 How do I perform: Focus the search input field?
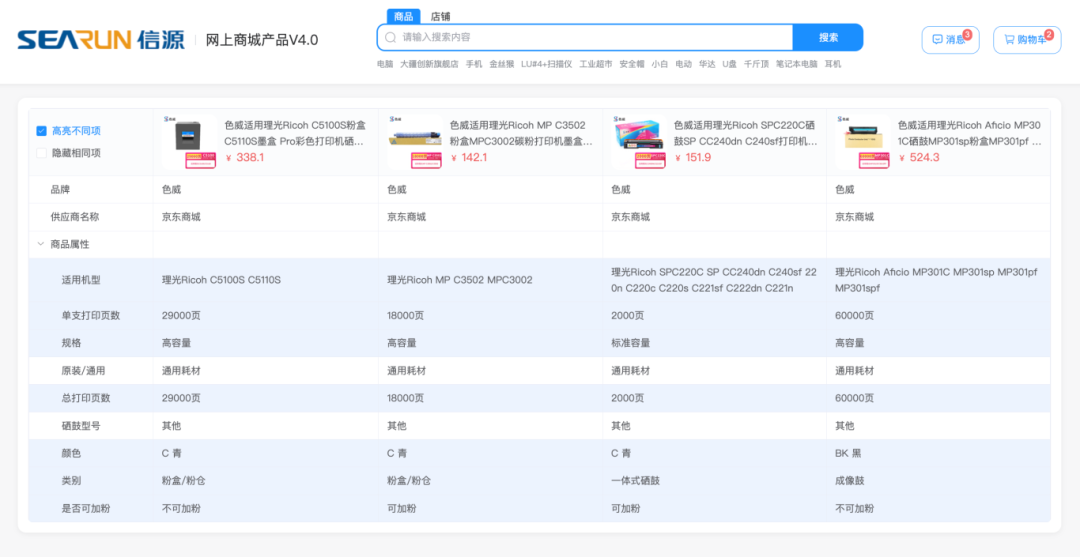pyautogui.click(x=590, y=37)
